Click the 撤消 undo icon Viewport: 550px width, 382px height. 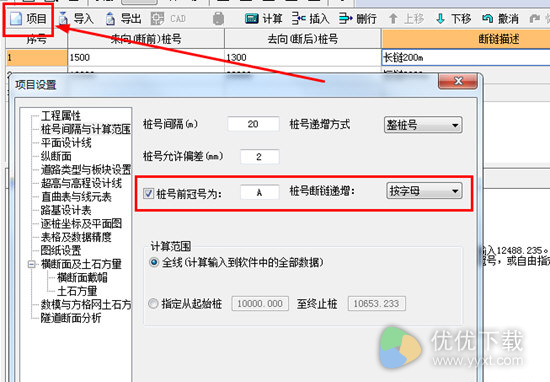click(x=488, y=19)
